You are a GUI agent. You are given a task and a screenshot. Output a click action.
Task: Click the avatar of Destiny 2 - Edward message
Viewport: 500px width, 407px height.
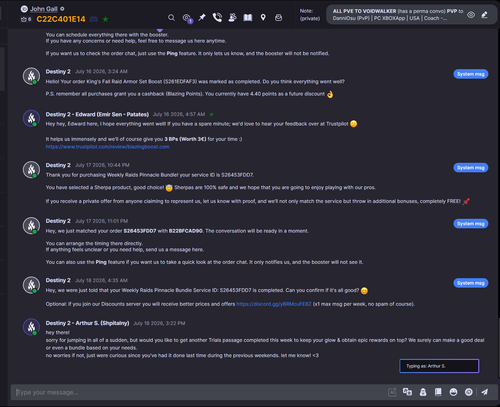(31, 118)
